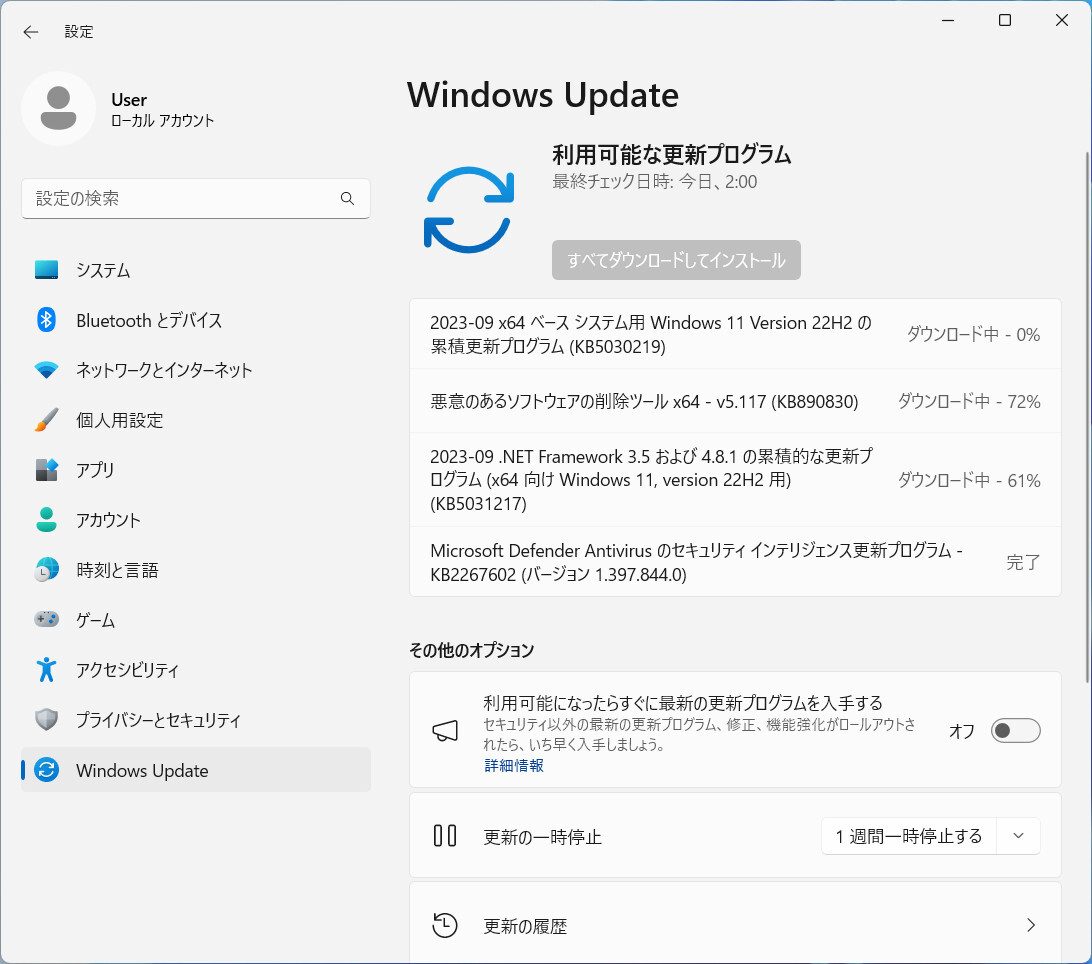Viewport: 1092px width, 964px height.
Task: Click オフ label beside switch
Action: coord(962,731)
